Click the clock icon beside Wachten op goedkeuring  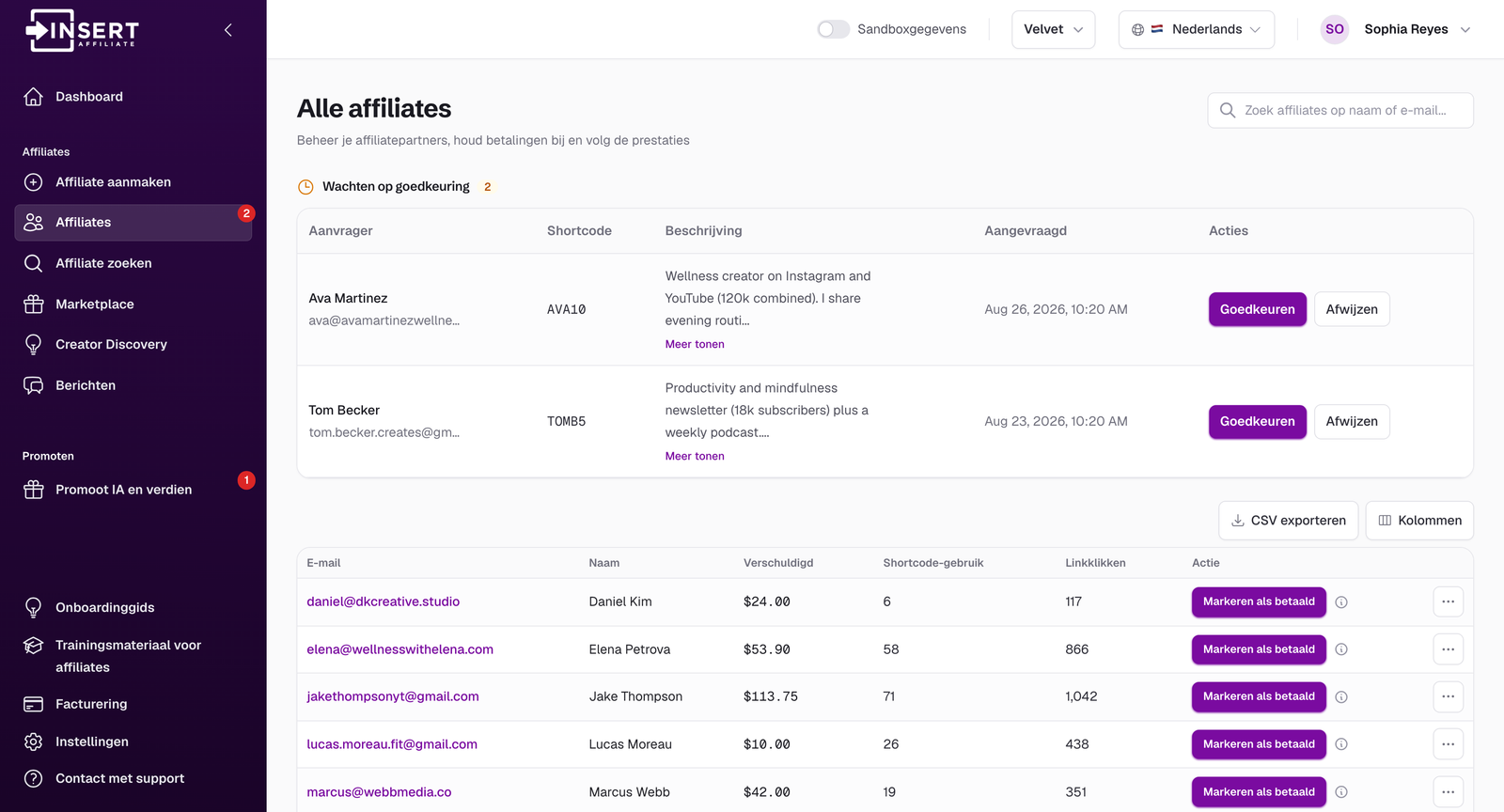point(305,187)
